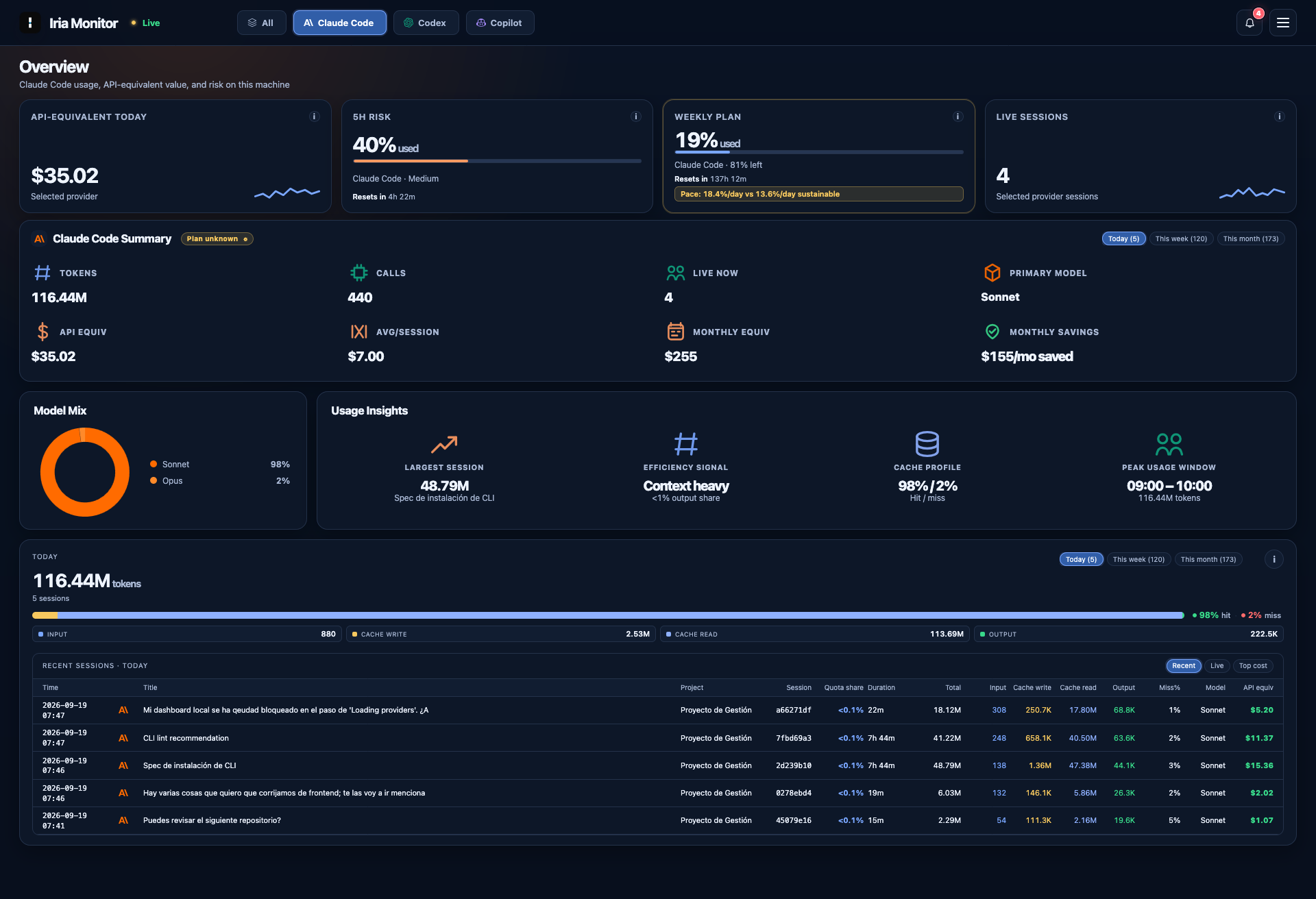Click the token breakdown bar under 116.44M
The image size is (1316, 899).
[x=608, y=615]
